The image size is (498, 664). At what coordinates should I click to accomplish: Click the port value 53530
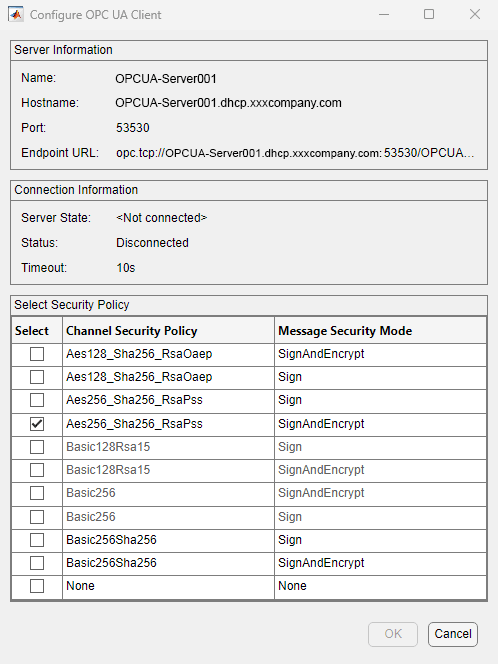click(133, 128)
